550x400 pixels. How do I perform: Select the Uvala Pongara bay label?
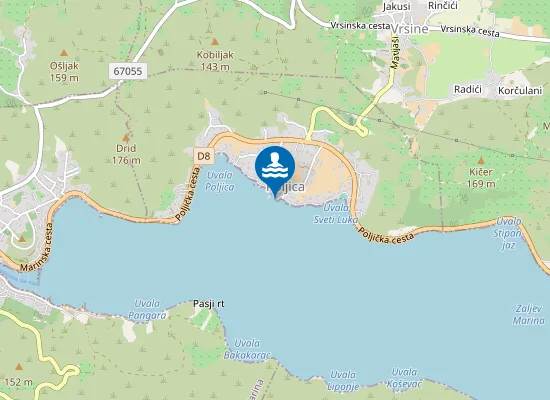[147, 309]
